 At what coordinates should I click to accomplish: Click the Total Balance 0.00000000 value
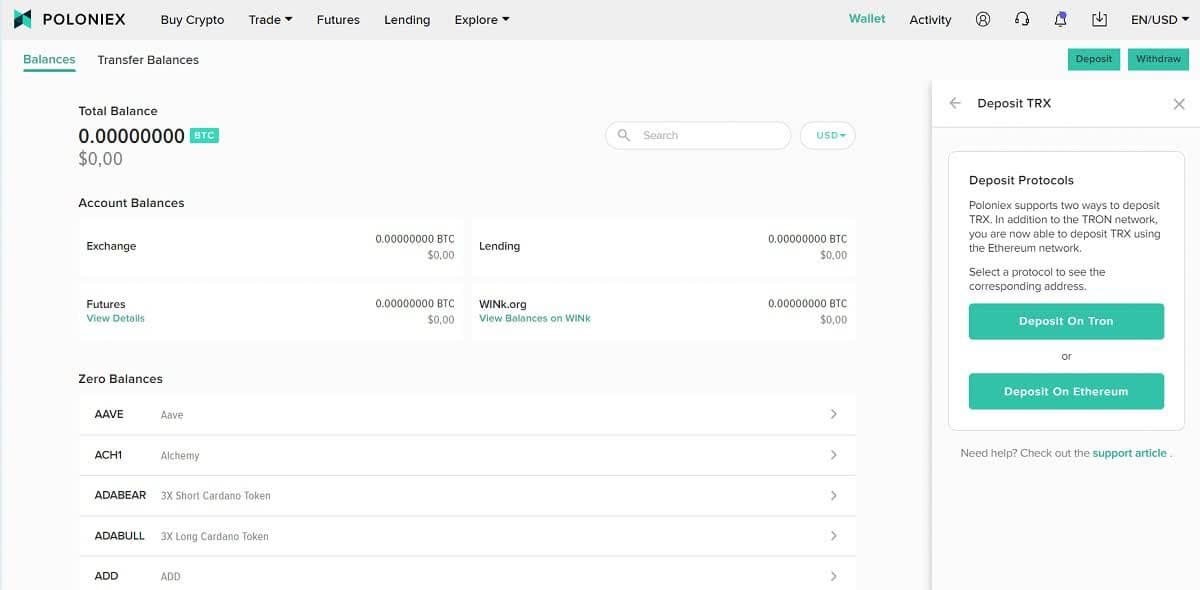click(132, 136)
